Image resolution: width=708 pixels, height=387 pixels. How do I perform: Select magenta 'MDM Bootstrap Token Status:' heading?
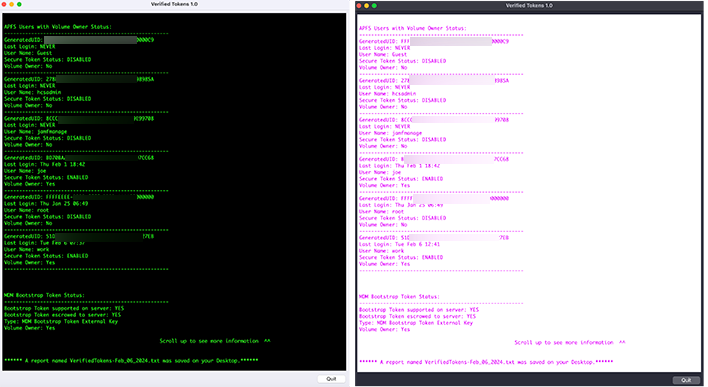(399, 297)
